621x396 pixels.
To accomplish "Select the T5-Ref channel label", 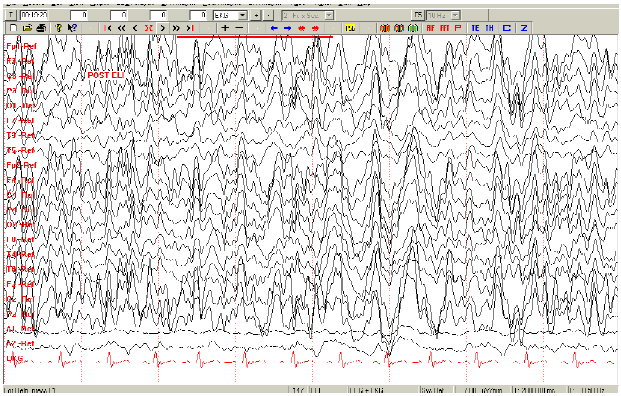I will [x=21, y=150].
